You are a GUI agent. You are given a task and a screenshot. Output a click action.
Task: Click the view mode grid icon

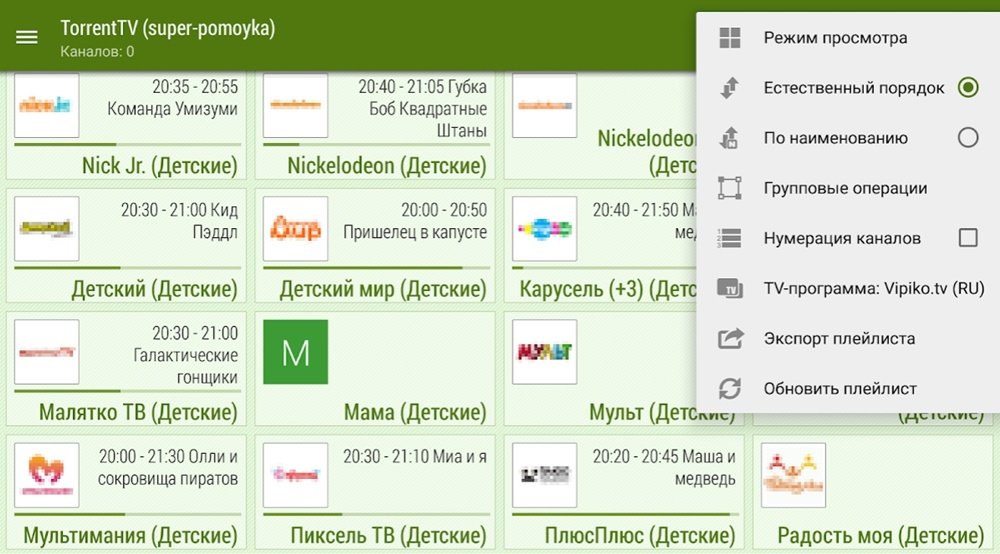point(730,38)
